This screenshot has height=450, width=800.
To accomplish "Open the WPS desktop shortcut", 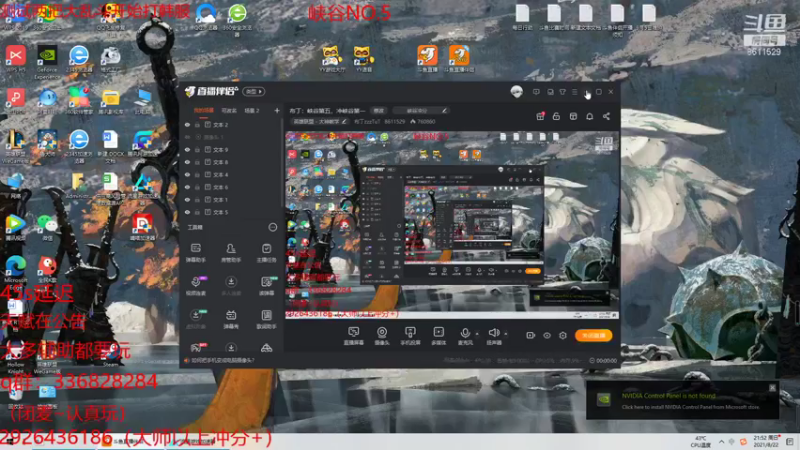I will pos(15,59).
